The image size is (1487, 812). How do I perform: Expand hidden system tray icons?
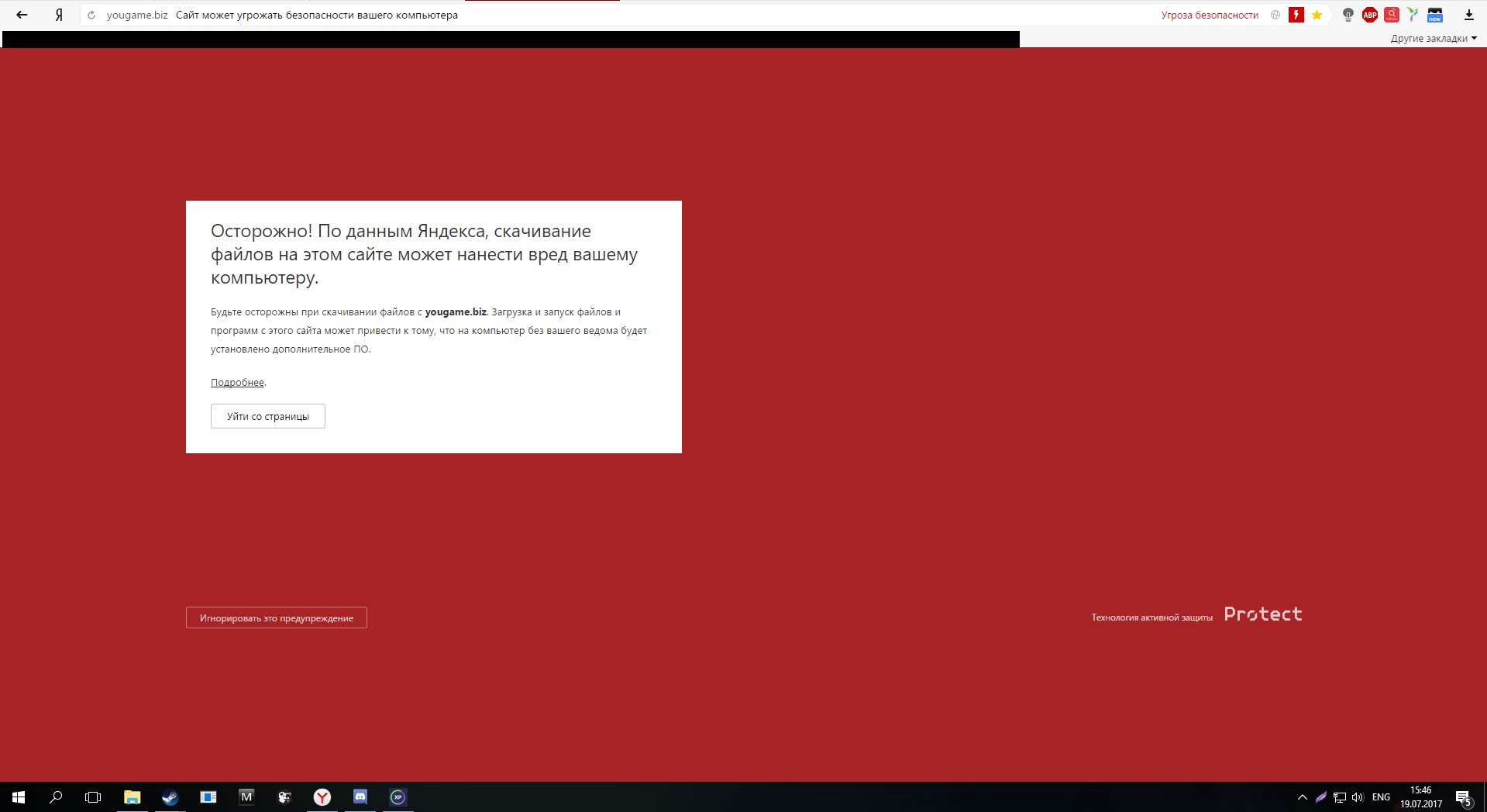pos(1303,797)
